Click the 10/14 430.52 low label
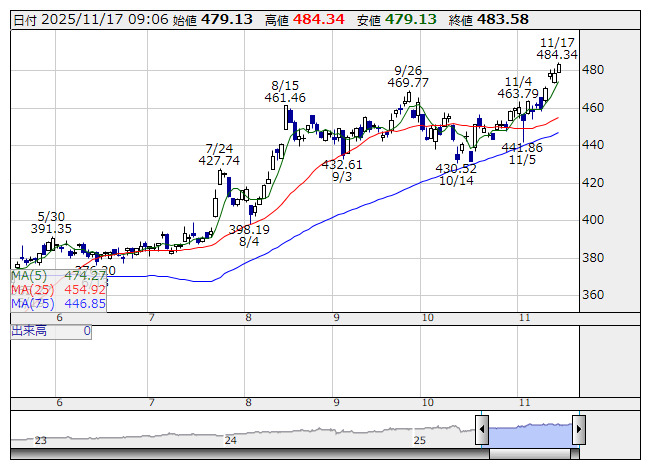This screenshot has height=470, width=653. 456,174
